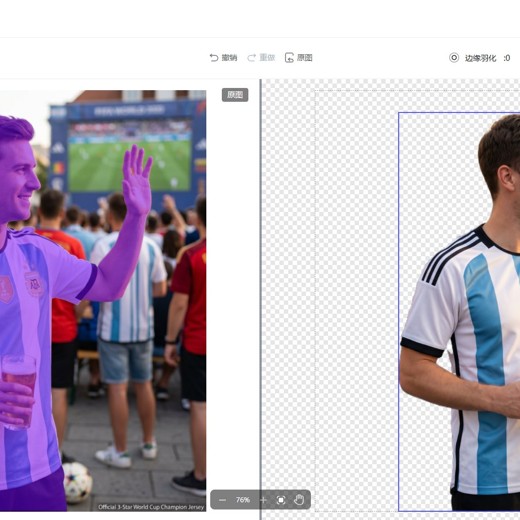Click the greyed-out redo arrow icon
520x520 pixels.
(x=251, y=58)
